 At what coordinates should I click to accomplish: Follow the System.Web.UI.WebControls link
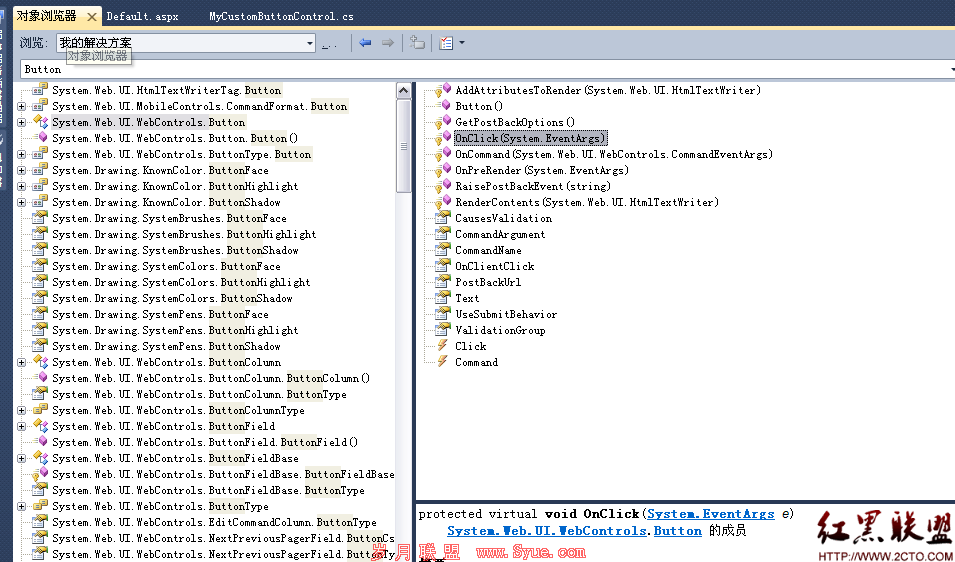point(547,531)
